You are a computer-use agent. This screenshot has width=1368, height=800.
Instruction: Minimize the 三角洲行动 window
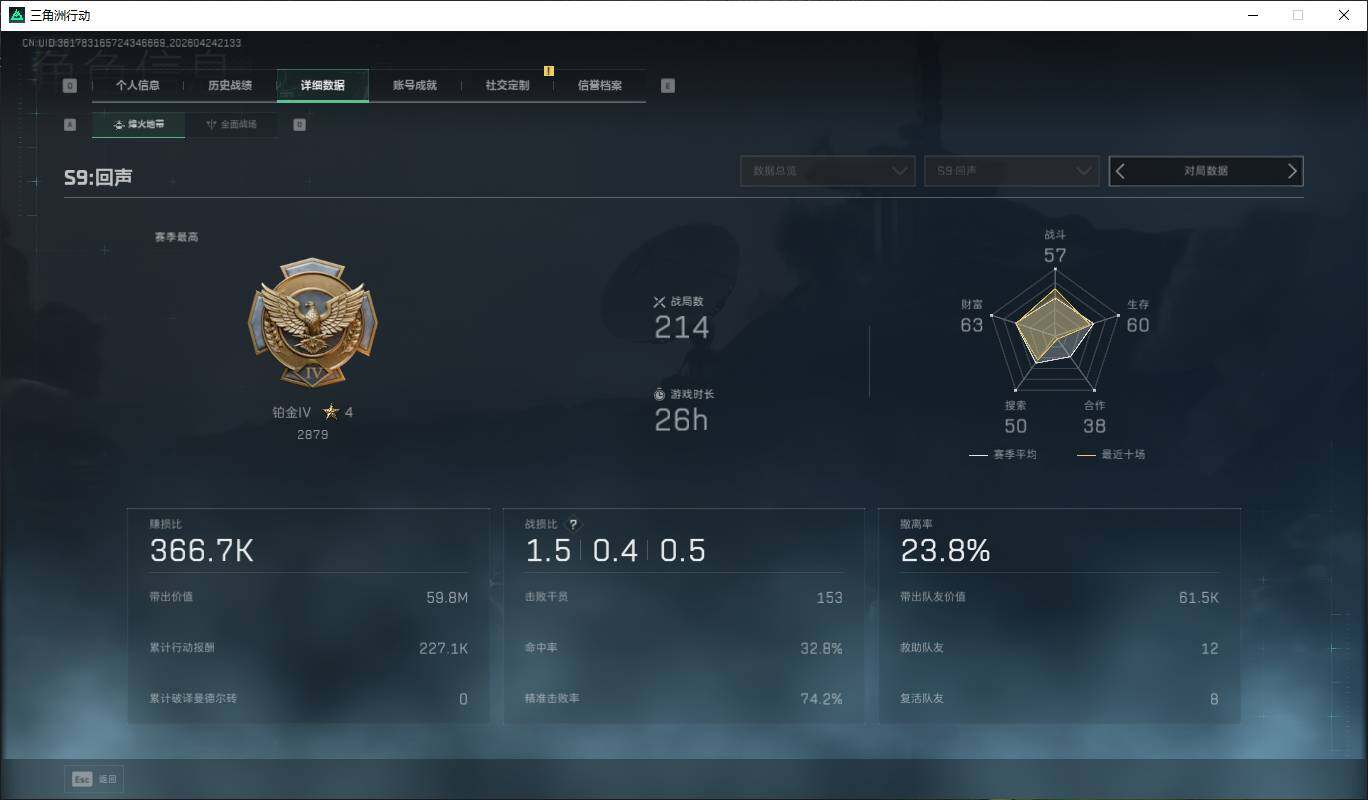[x=1253, y=15]
